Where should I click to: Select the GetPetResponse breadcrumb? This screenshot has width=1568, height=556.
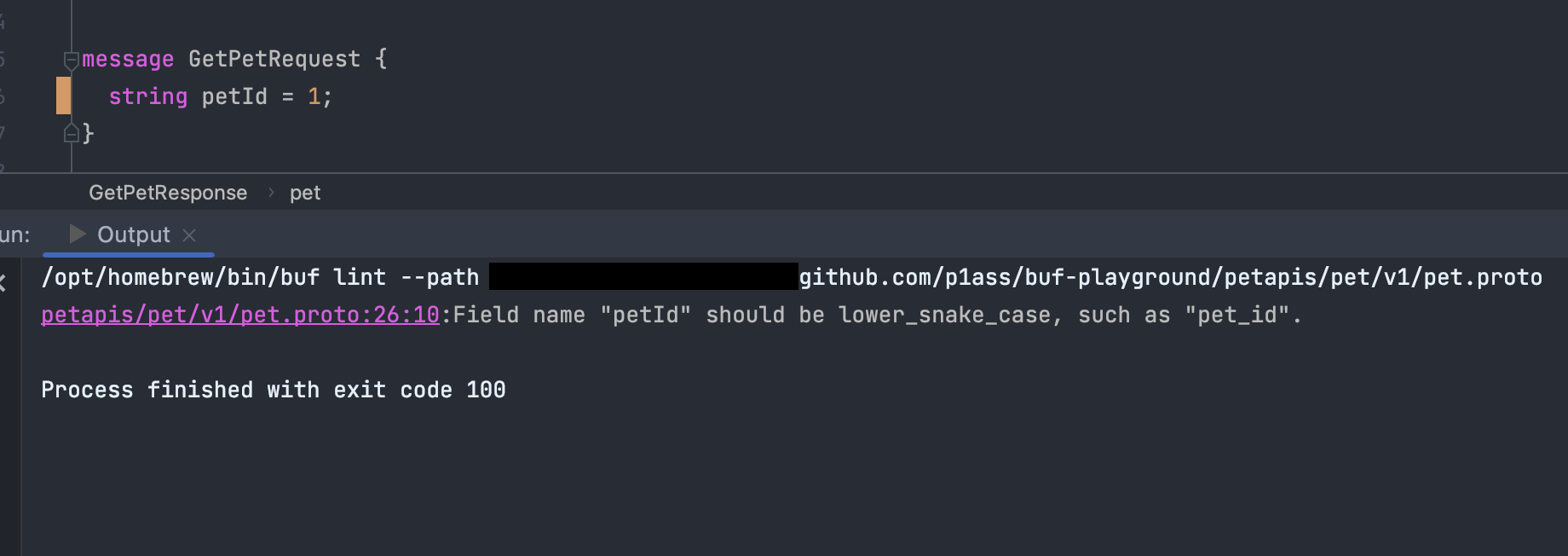point(168,193)
